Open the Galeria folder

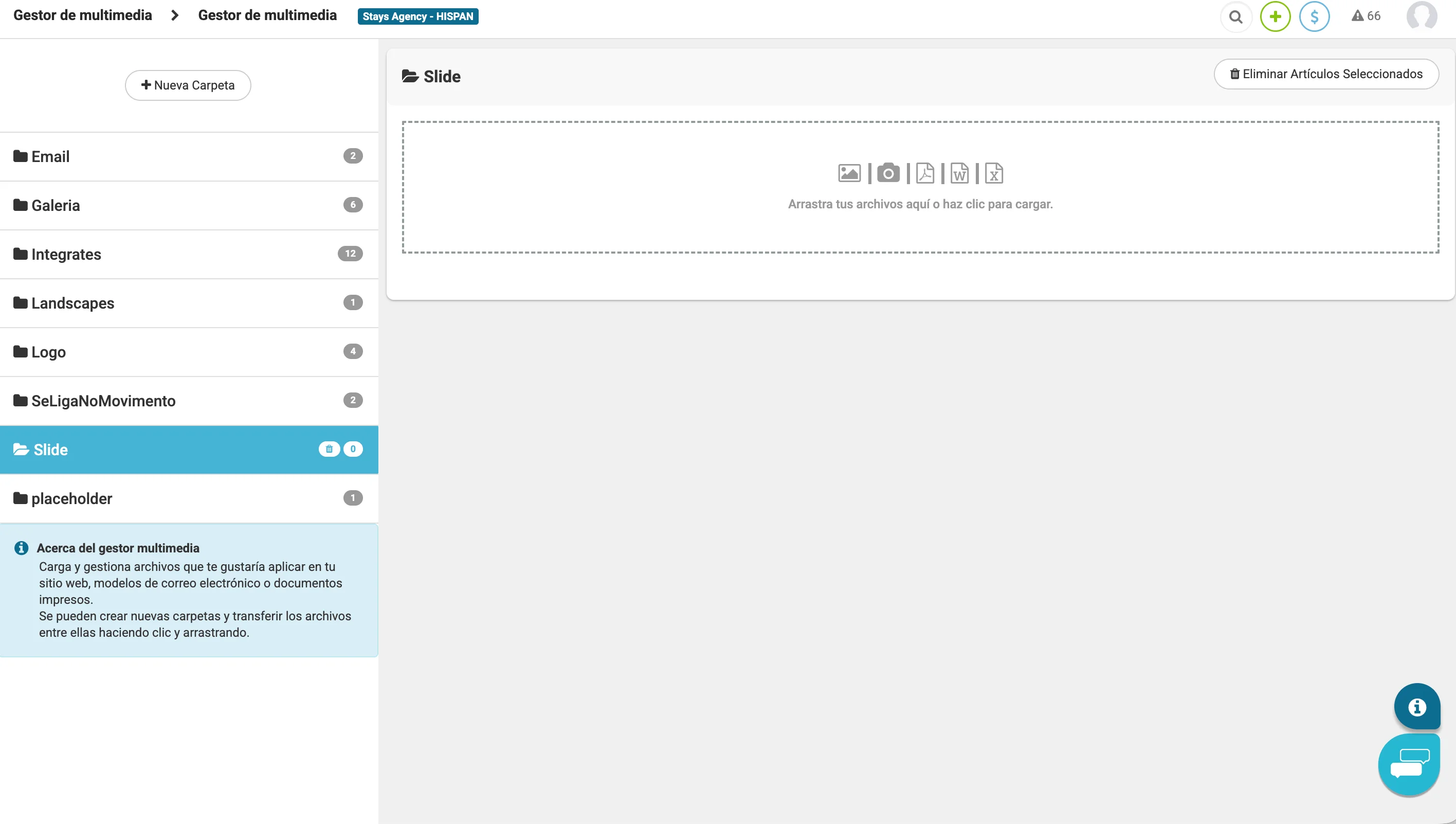[x=56, y=205]
